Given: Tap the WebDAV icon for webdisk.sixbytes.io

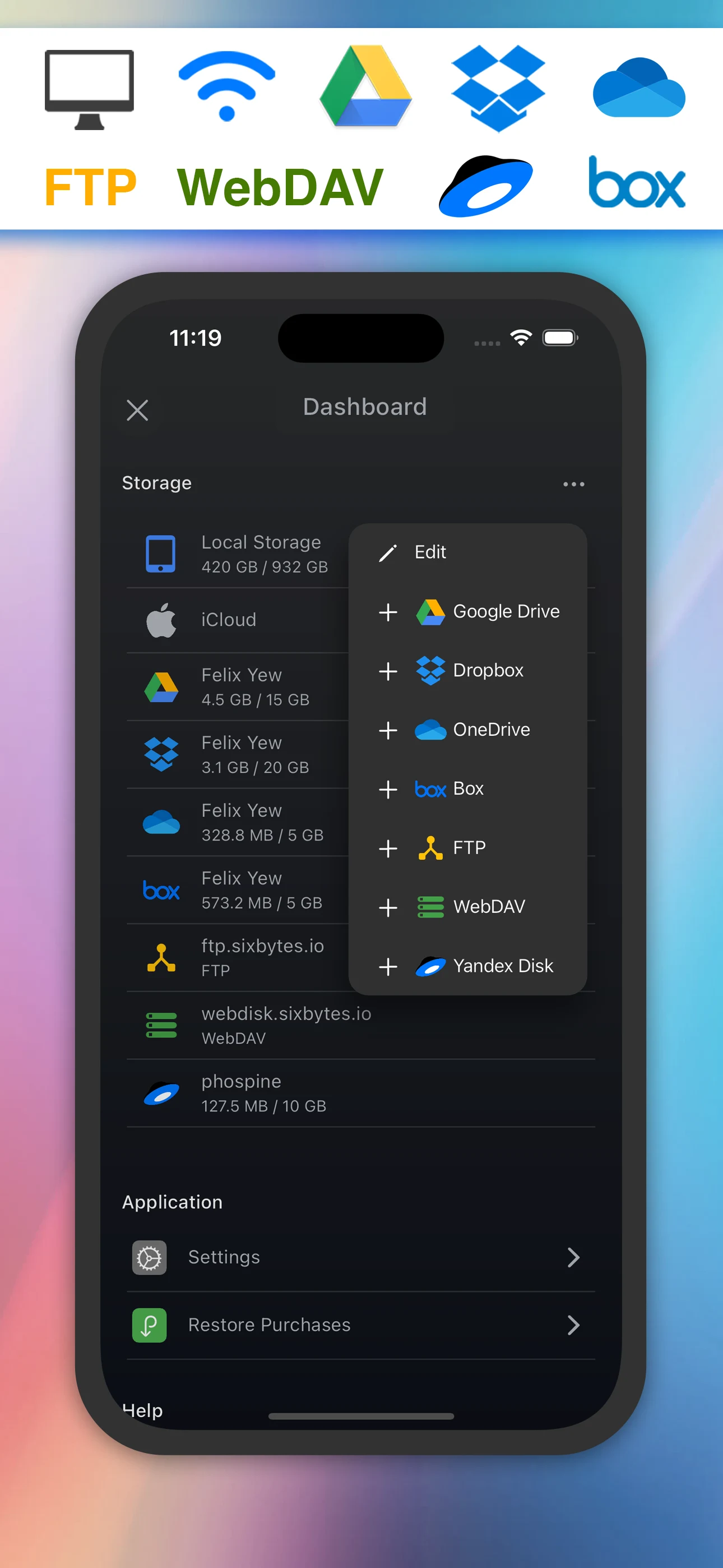Looking at the screenshot, I should (x=161, y=1026).
